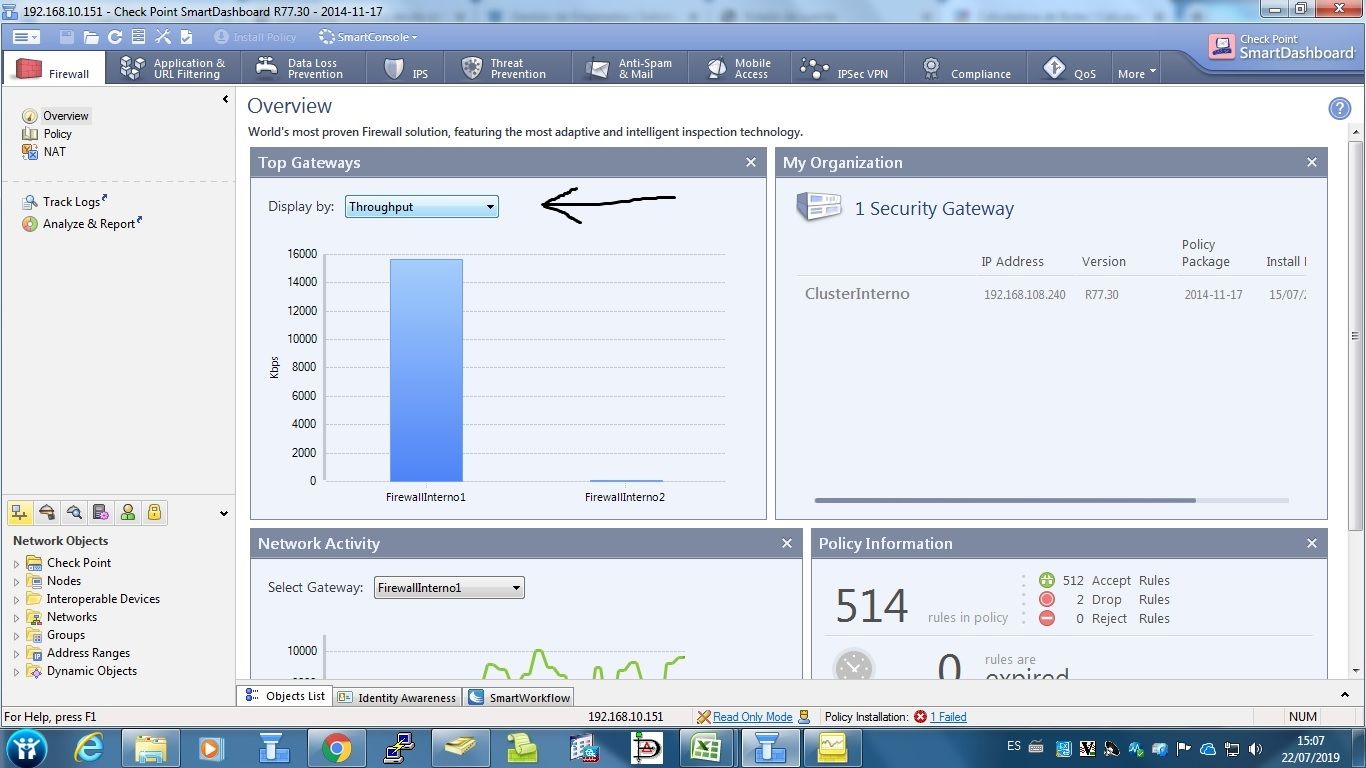Click the 1 Failed policy installation link
The height and width of the screenshot is (768, 1366).
click(948, 717)
